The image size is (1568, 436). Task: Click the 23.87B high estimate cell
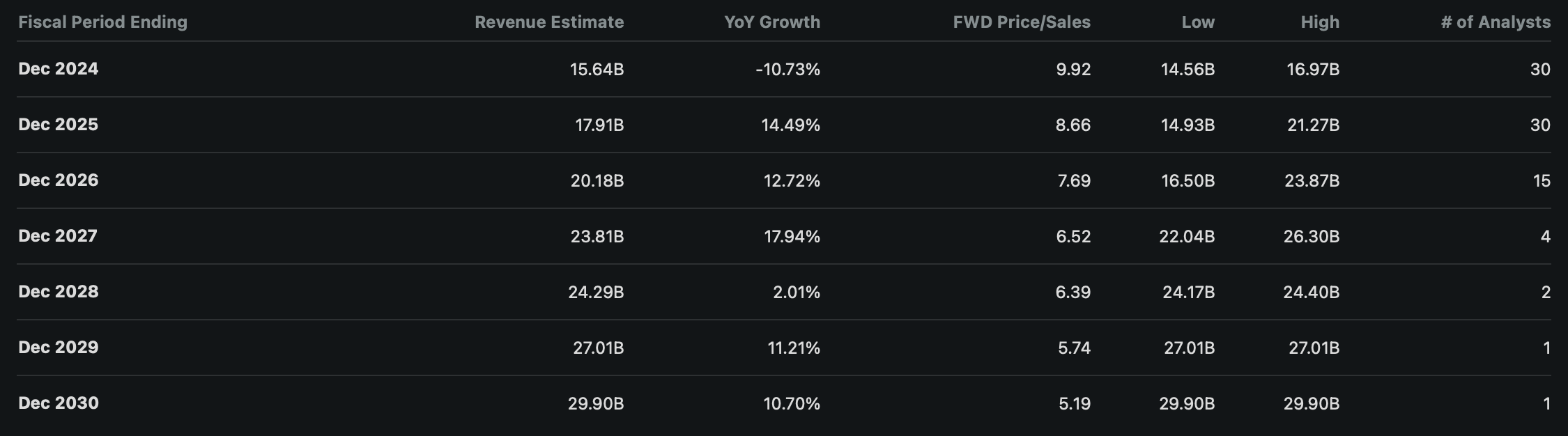(1312, 181)
